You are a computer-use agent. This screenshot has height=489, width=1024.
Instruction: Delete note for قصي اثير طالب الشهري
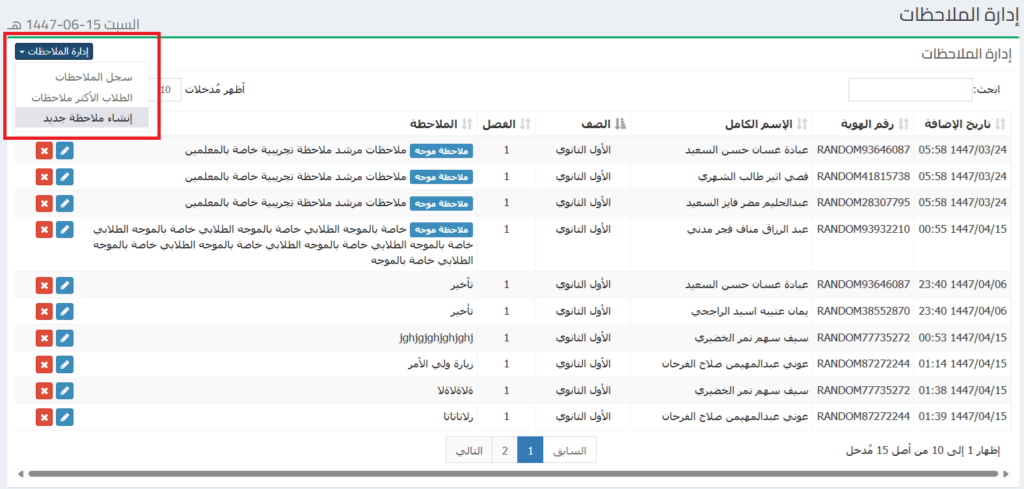pyautogui.click(x=44, y=177)
